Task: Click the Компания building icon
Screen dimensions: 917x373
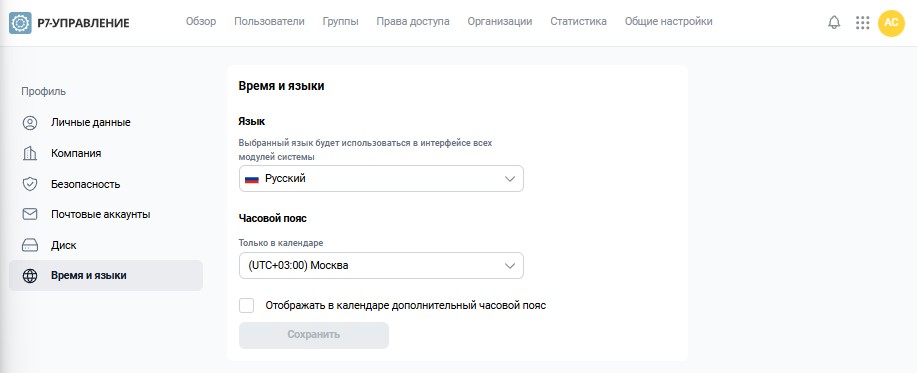Action: 30,153
